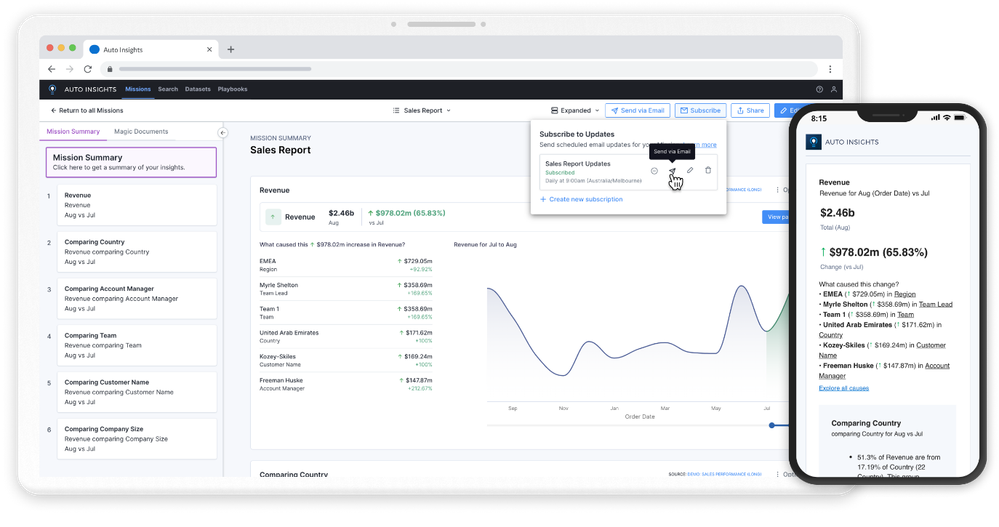Screen dimensions: 999x527
Task: Open the user profile icon in navbar
Action: pyautogui.click(x=833, y=89)
